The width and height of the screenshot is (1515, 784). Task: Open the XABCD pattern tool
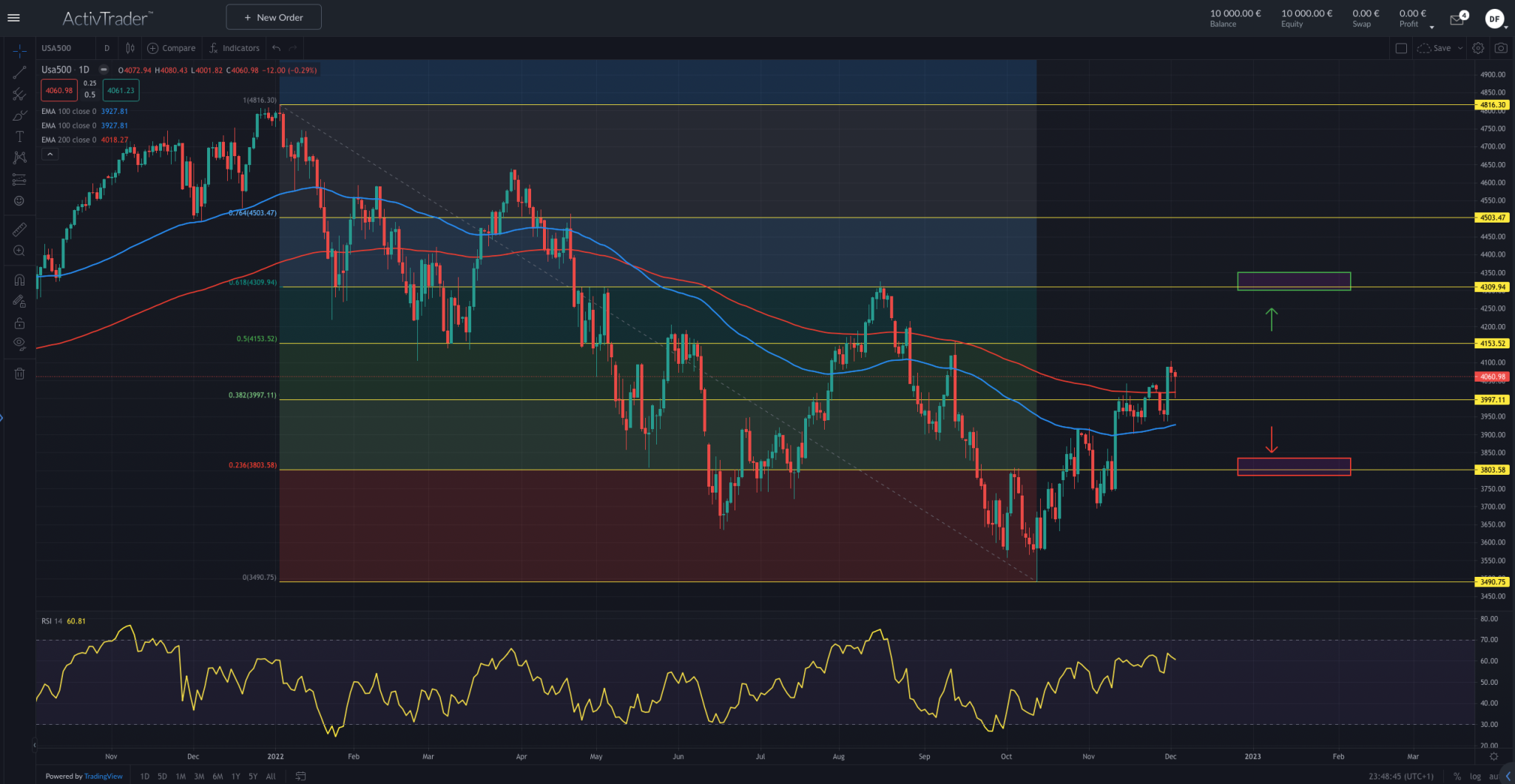coord(19,157)
